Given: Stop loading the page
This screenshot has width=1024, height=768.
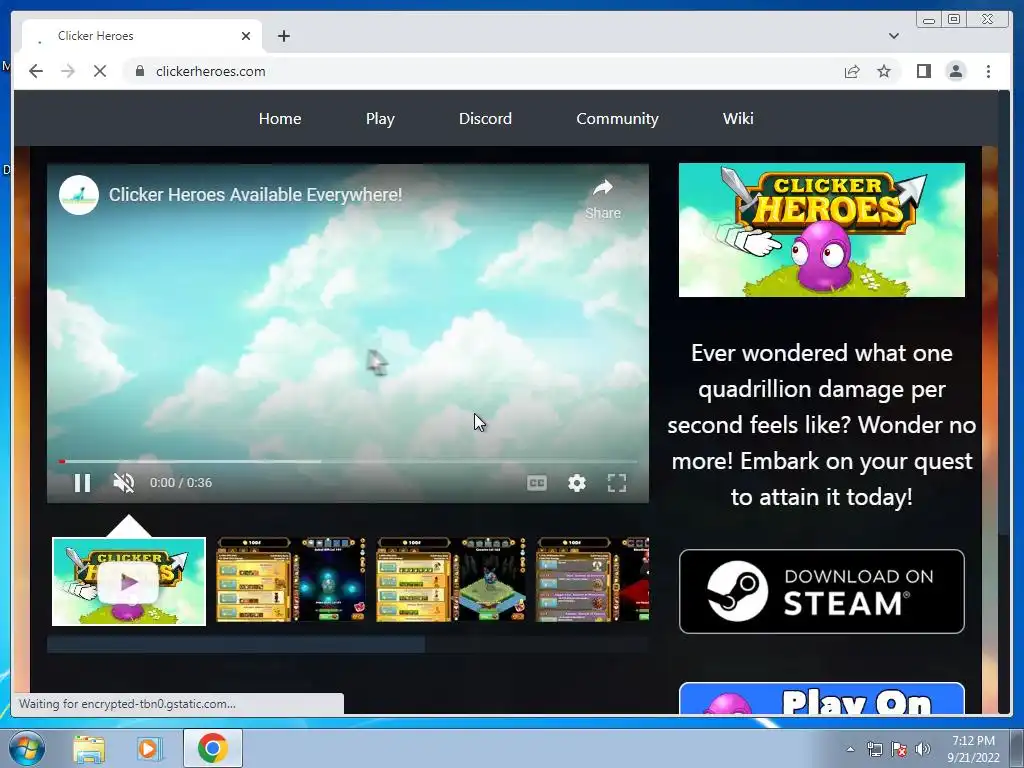Looking at the screenshot, I should (x=100, y=71).
